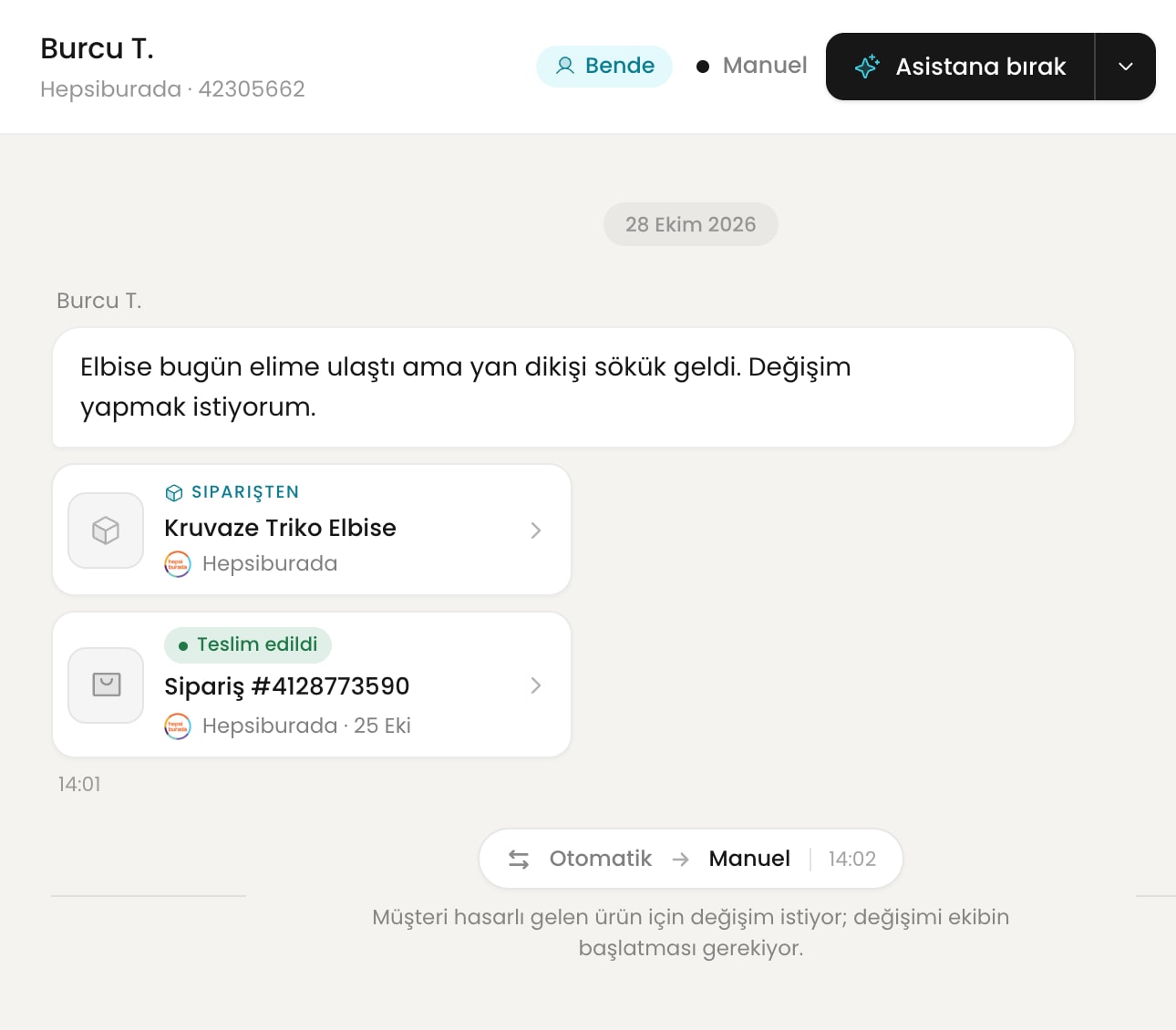The height and width of the screenshot is (1030, 1176).
Task: Click the box thumbnail on the product card
Action: click(106, 530)
